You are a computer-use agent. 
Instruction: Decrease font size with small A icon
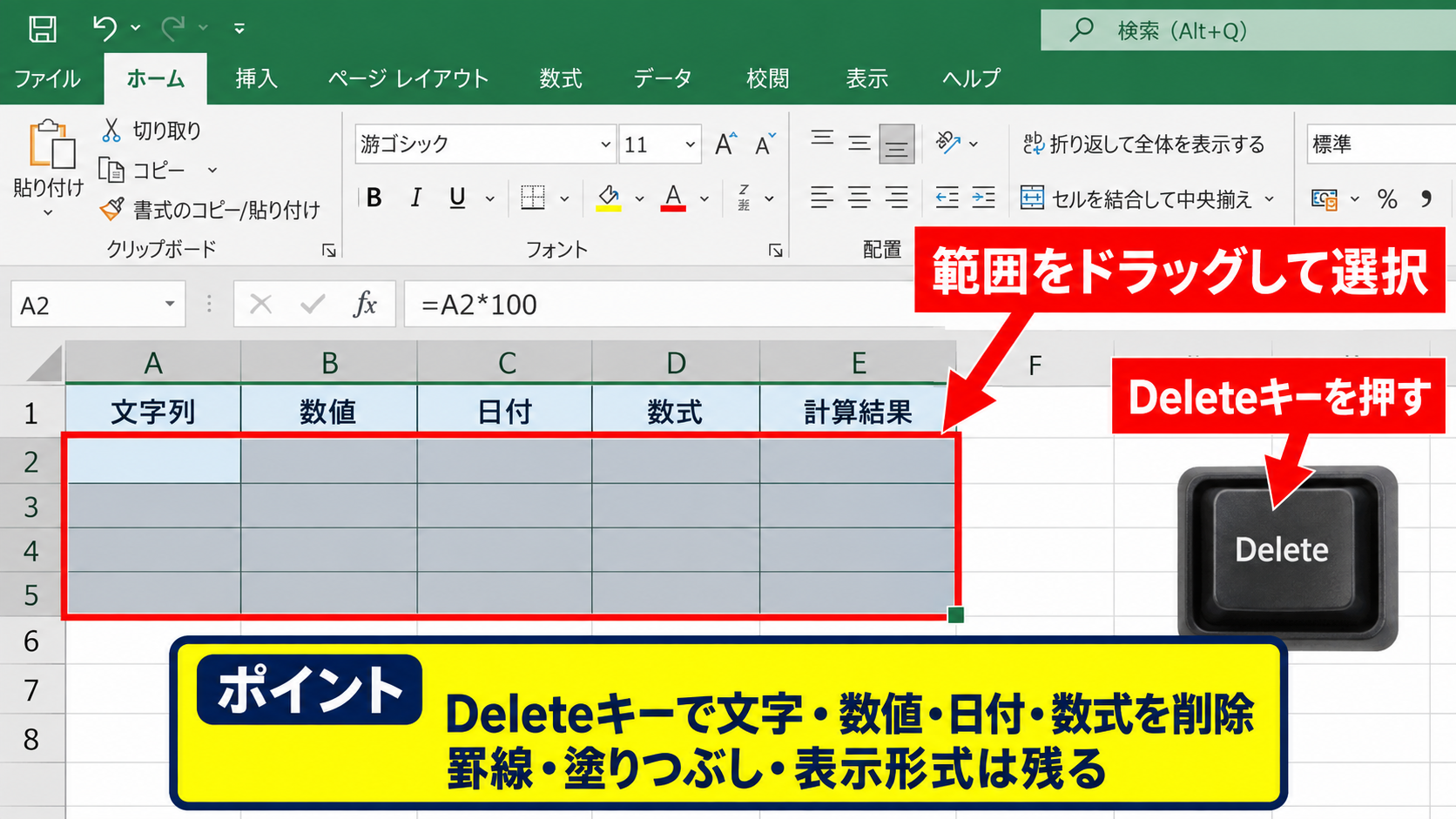click(x=765, y=144)
